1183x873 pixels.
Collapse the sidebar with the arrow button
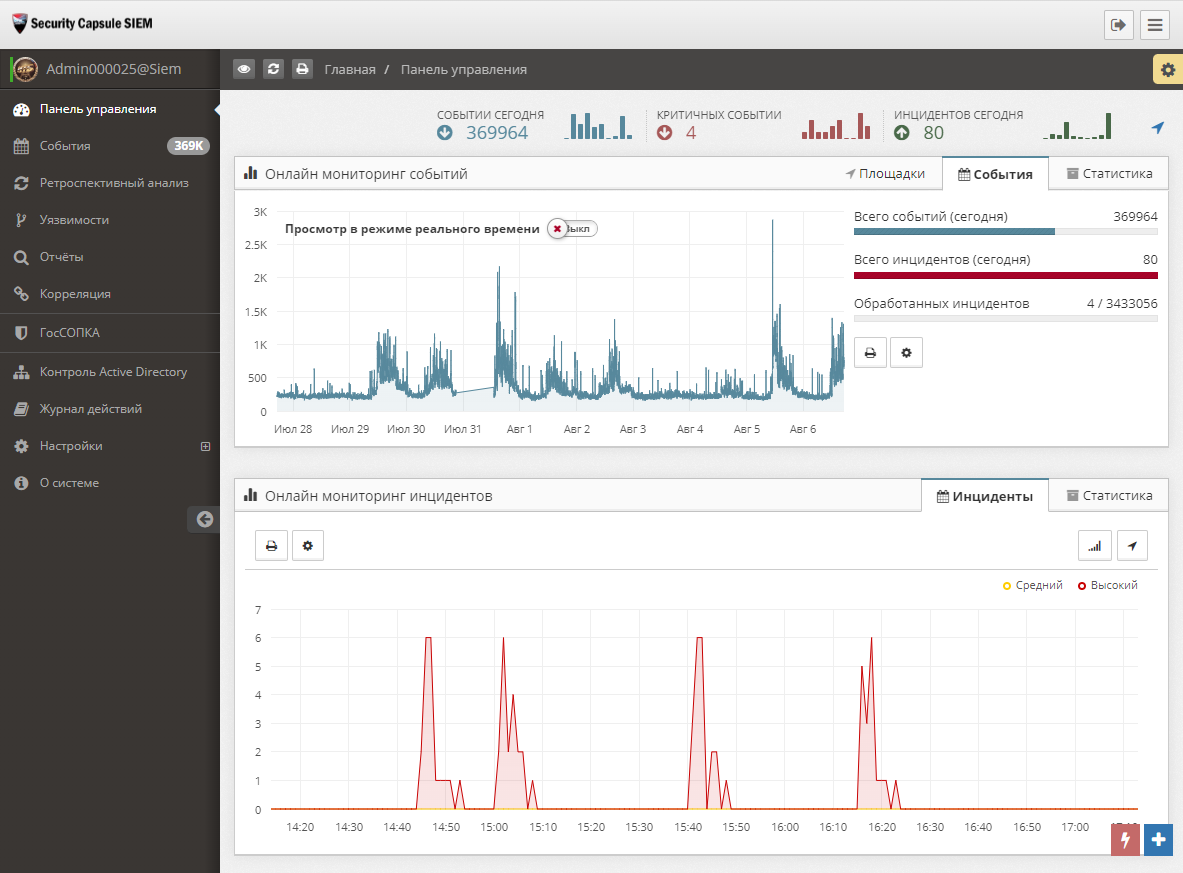(204, 518)
